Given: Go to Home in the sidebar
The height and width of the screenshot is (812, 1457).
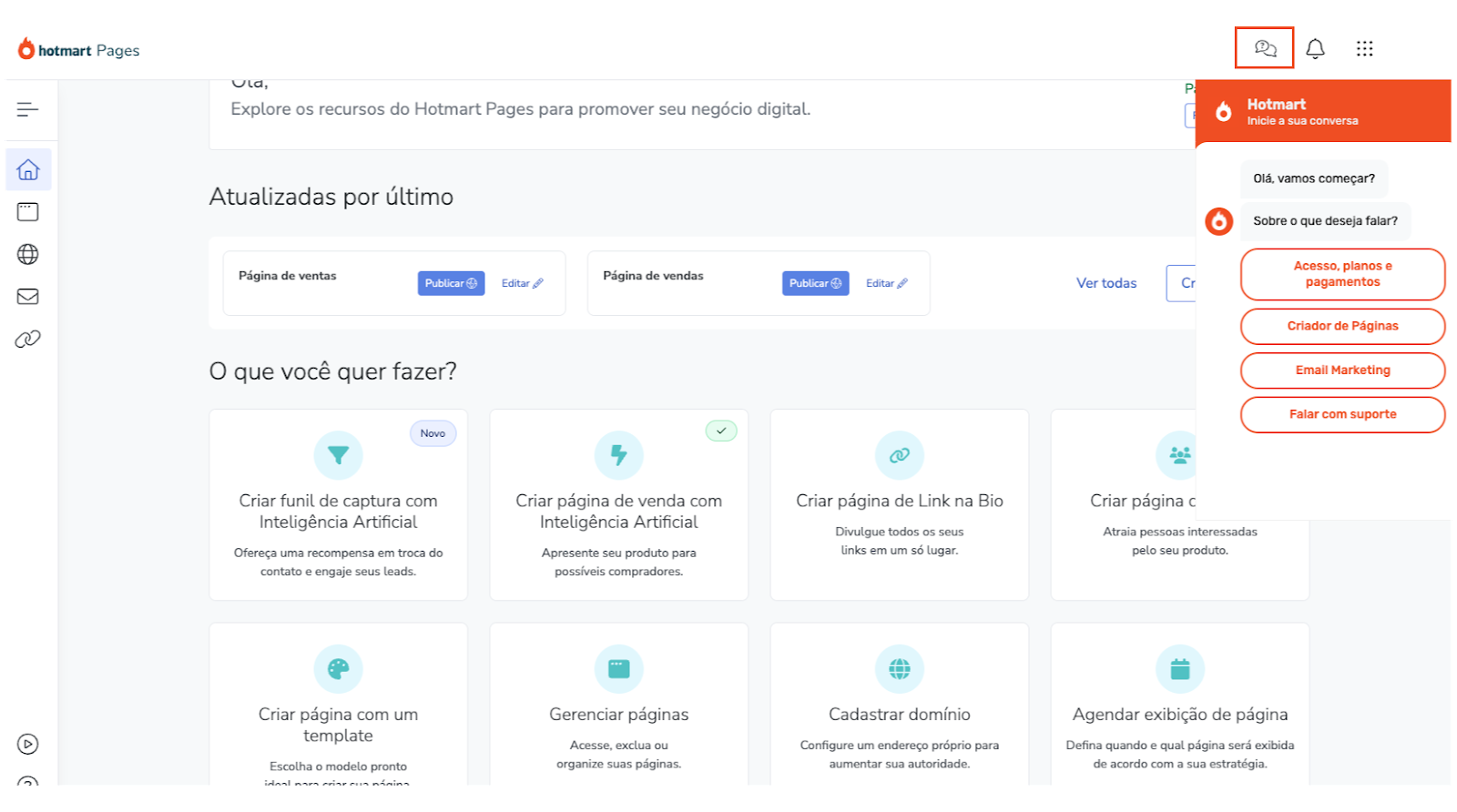Looking at the screenshot, I should [28, 169].
